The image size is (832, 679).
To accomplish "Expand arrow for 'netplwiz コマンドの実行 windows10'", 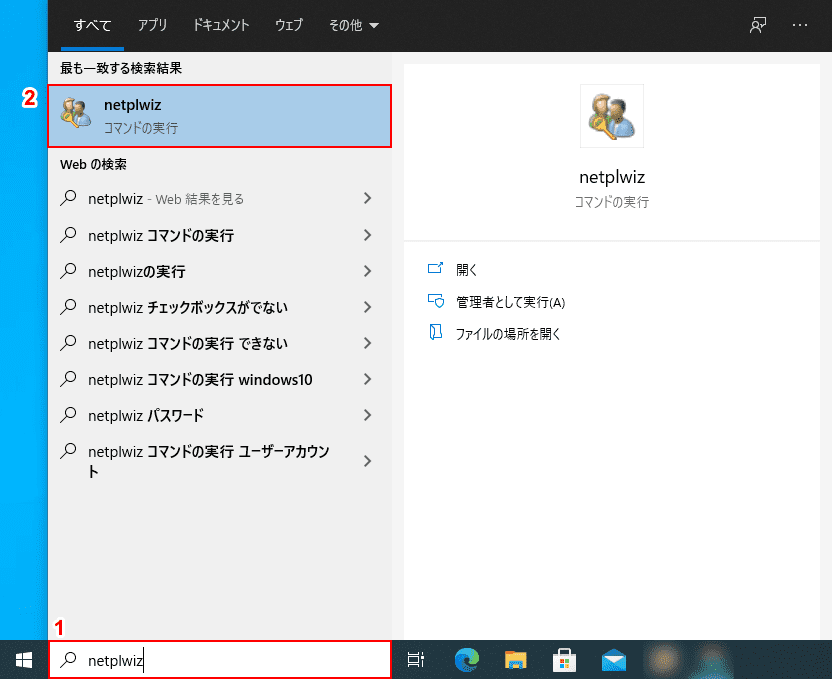I will point(367,379).
